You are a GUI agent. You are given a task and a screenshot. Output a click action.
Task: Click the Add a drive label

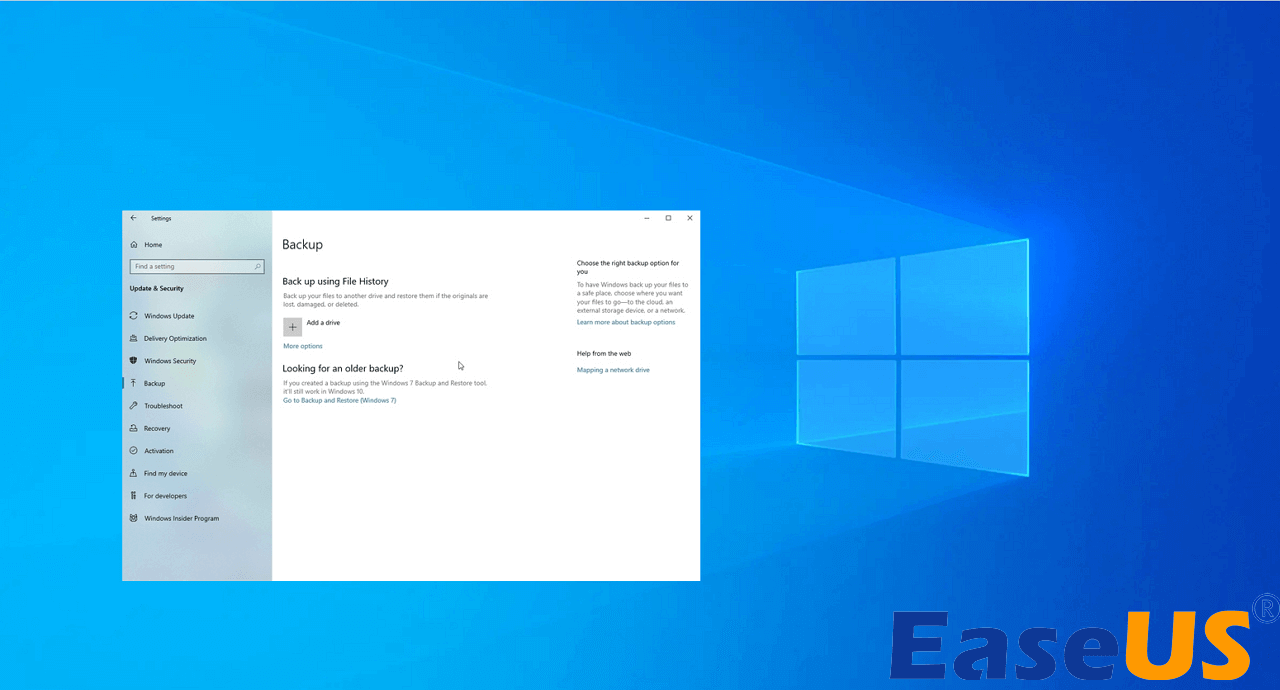[x=323, y=323]
